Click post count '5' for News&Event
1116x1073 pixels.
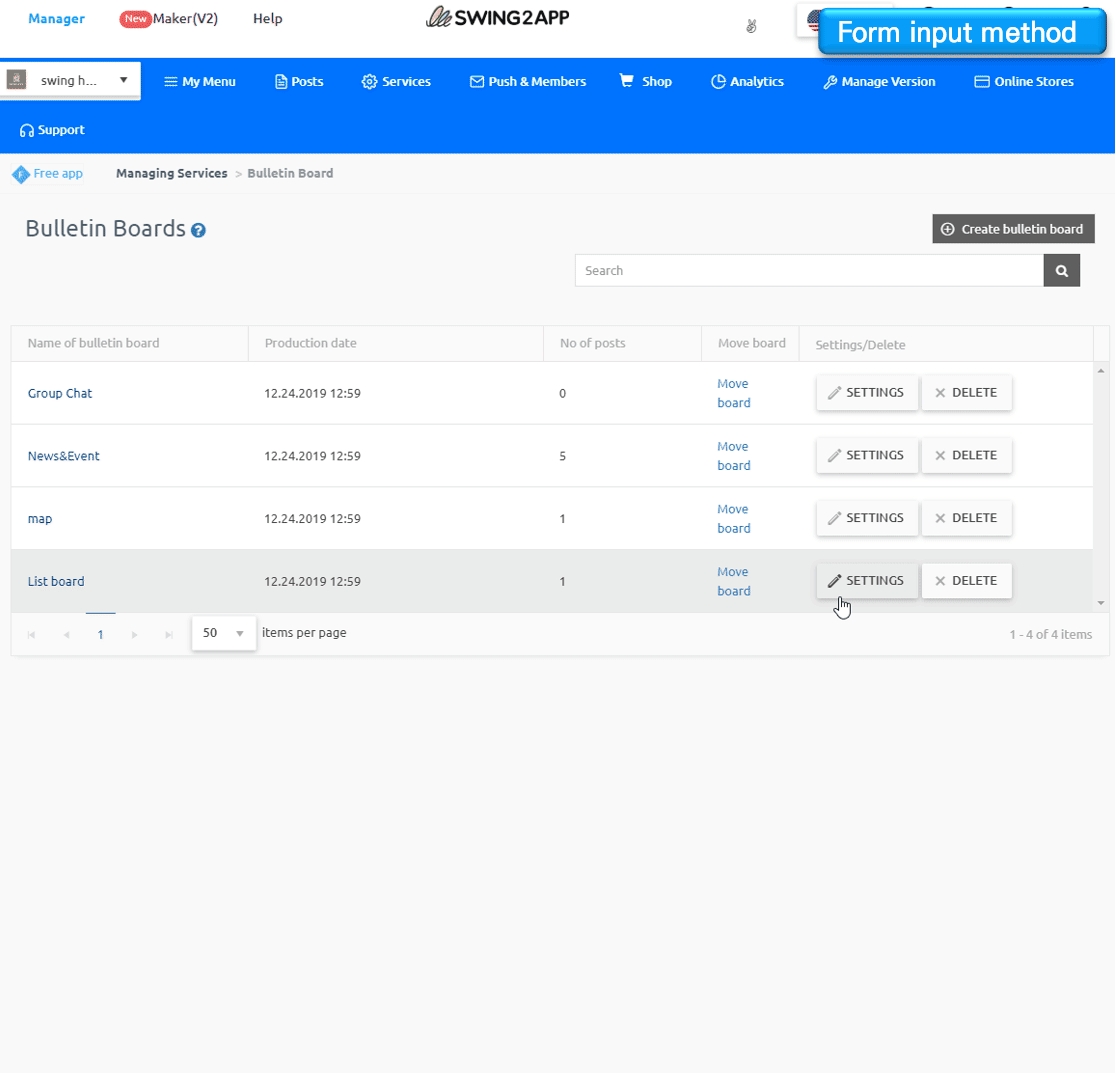point(562,456)
